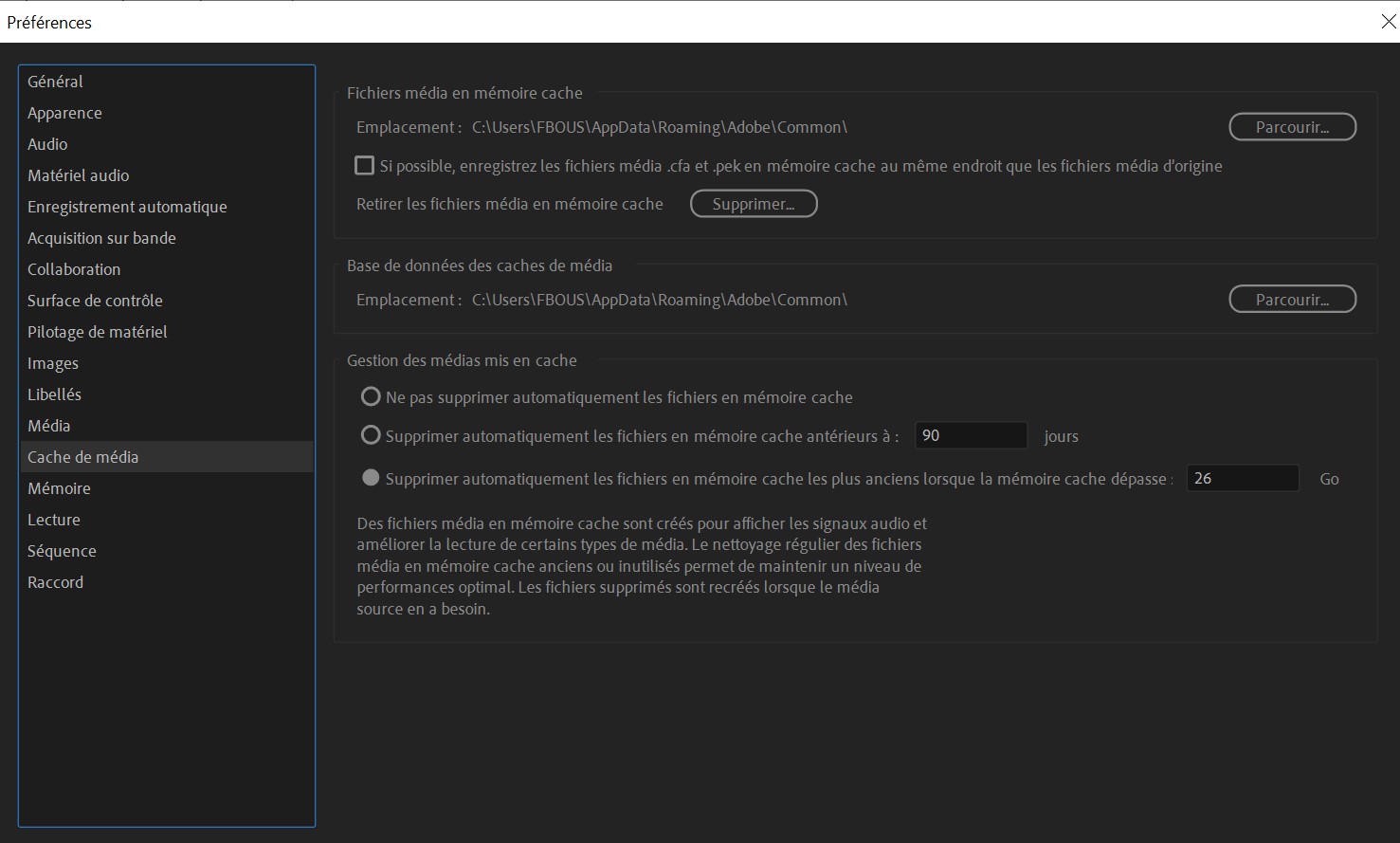This screenshot has height=843, width=1400.
Task: Open the Collaboration preferences section
Action: tap(74, 269)
